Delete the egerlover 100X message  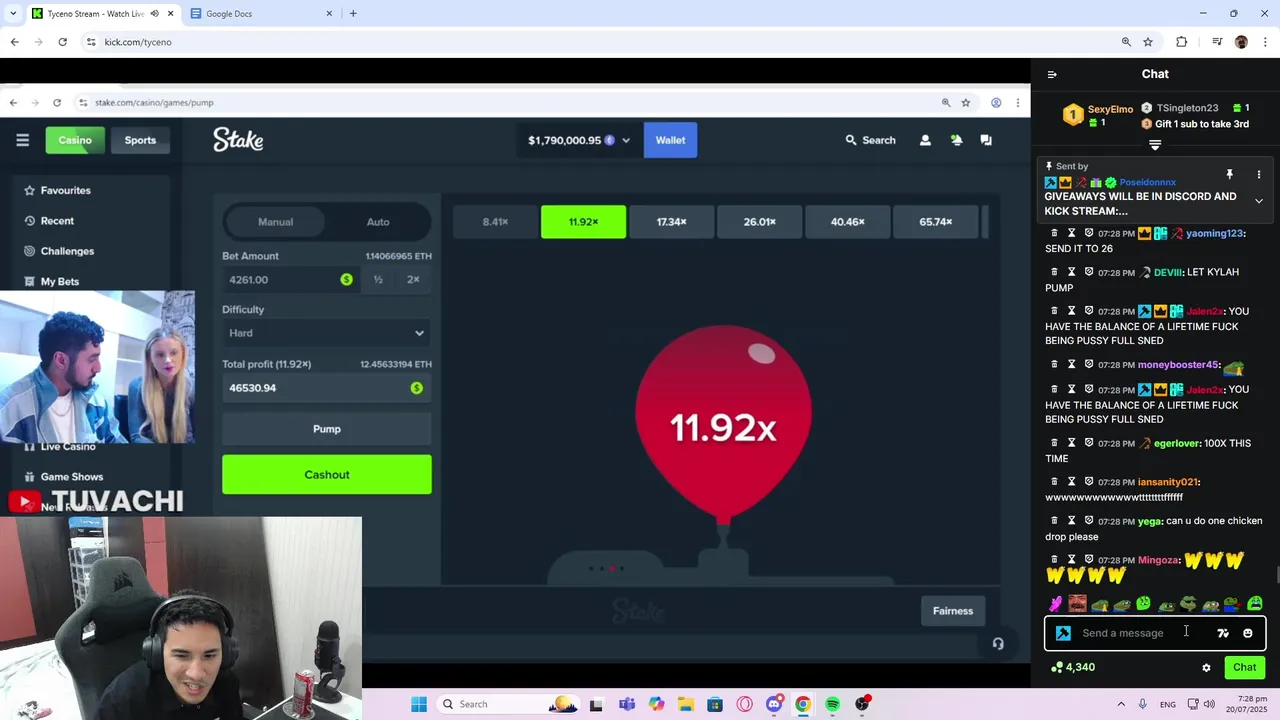[1054, 443]
